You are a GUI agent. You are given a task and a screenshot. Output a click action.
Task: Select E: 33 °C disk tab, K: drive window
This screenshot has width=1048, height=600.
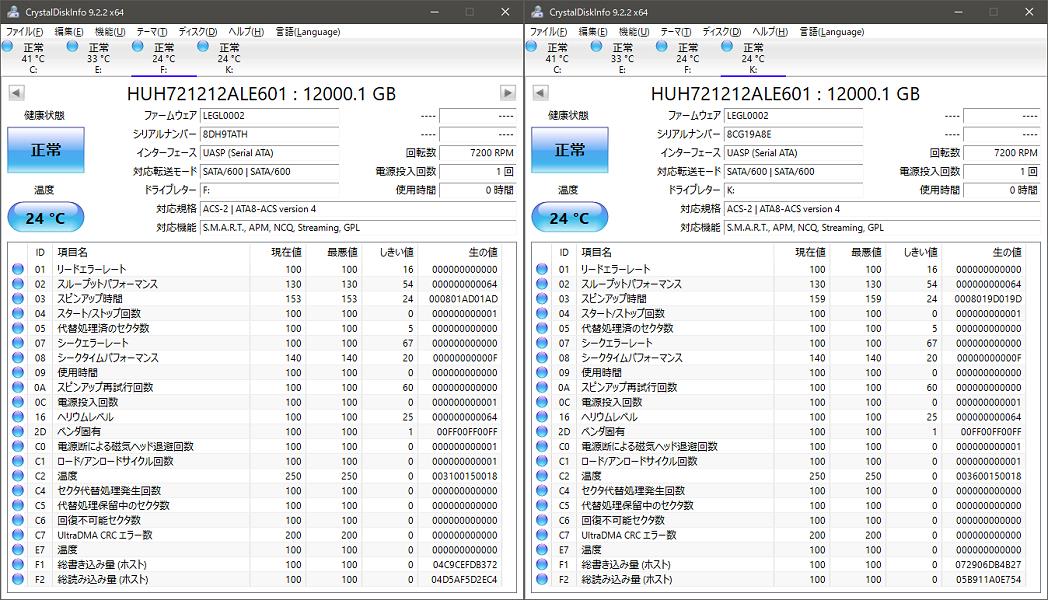[622, 57]
